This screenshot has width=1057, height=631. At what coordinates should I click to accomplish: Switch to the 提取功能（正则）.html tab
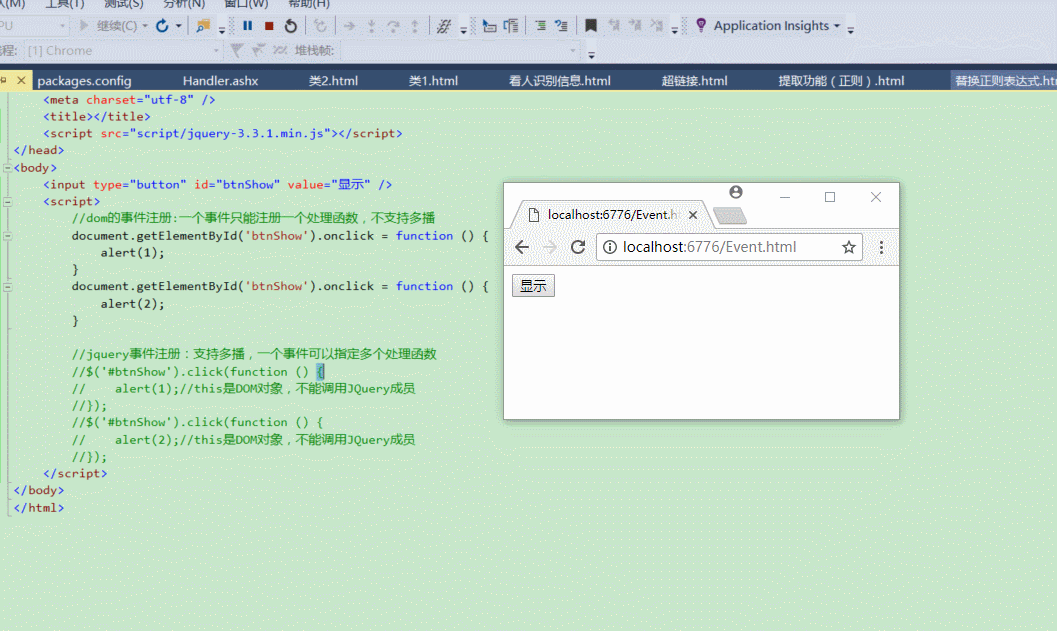tap(841, 81)
